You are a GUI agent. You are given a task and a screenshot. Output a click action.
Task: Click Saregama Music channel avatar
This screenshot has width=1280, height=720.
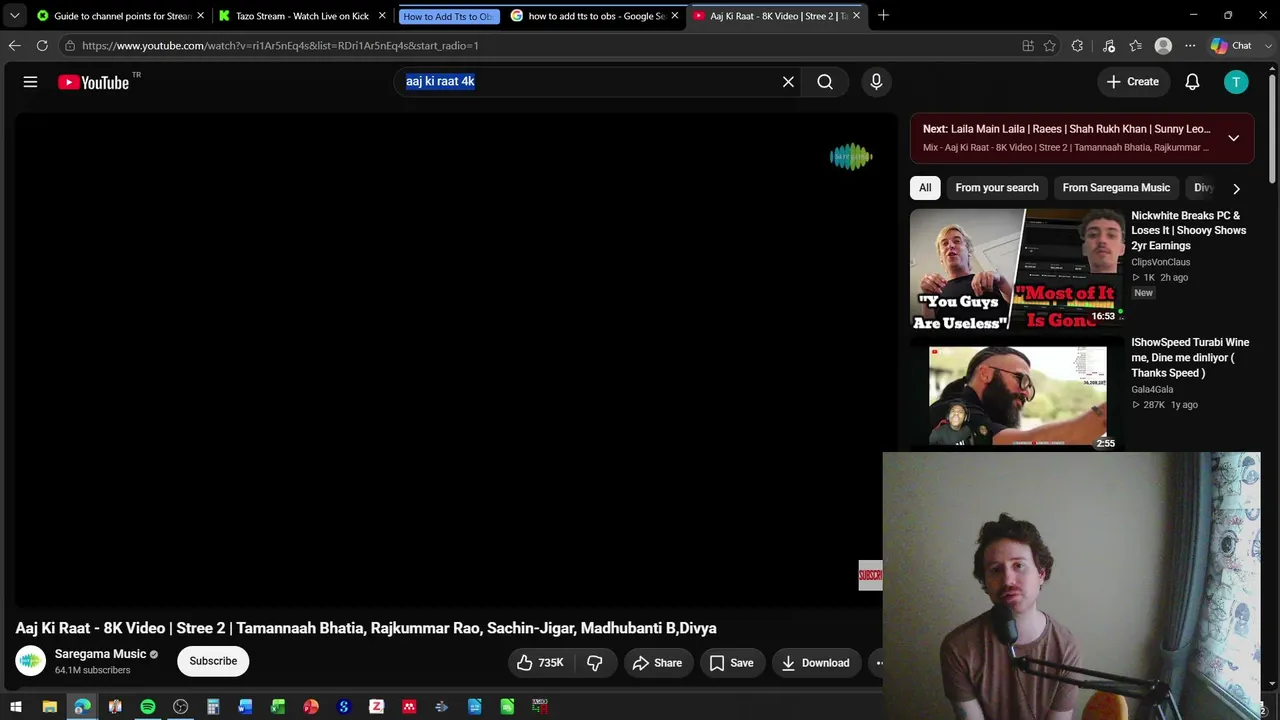pyautogui.click(x=30, y=661)
